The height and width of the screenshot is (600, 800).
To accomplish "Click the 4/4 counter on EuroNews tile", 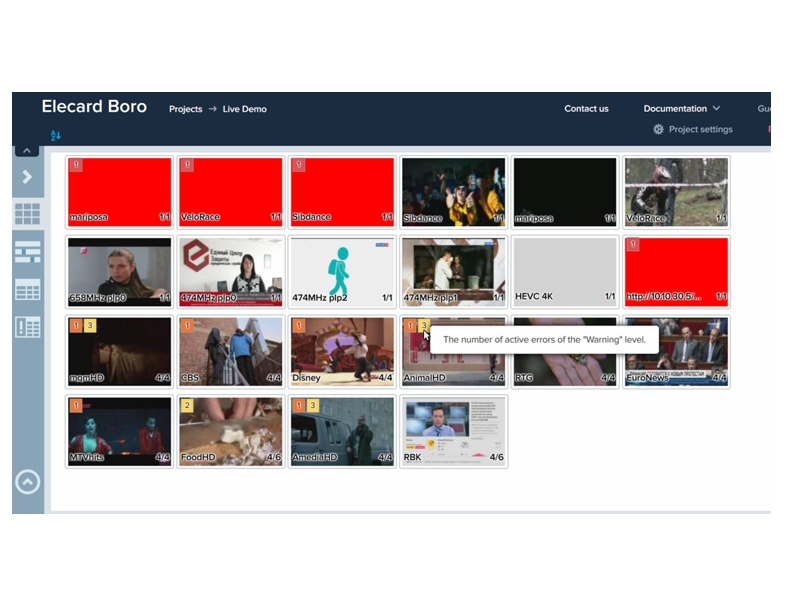I will (719, 378).
